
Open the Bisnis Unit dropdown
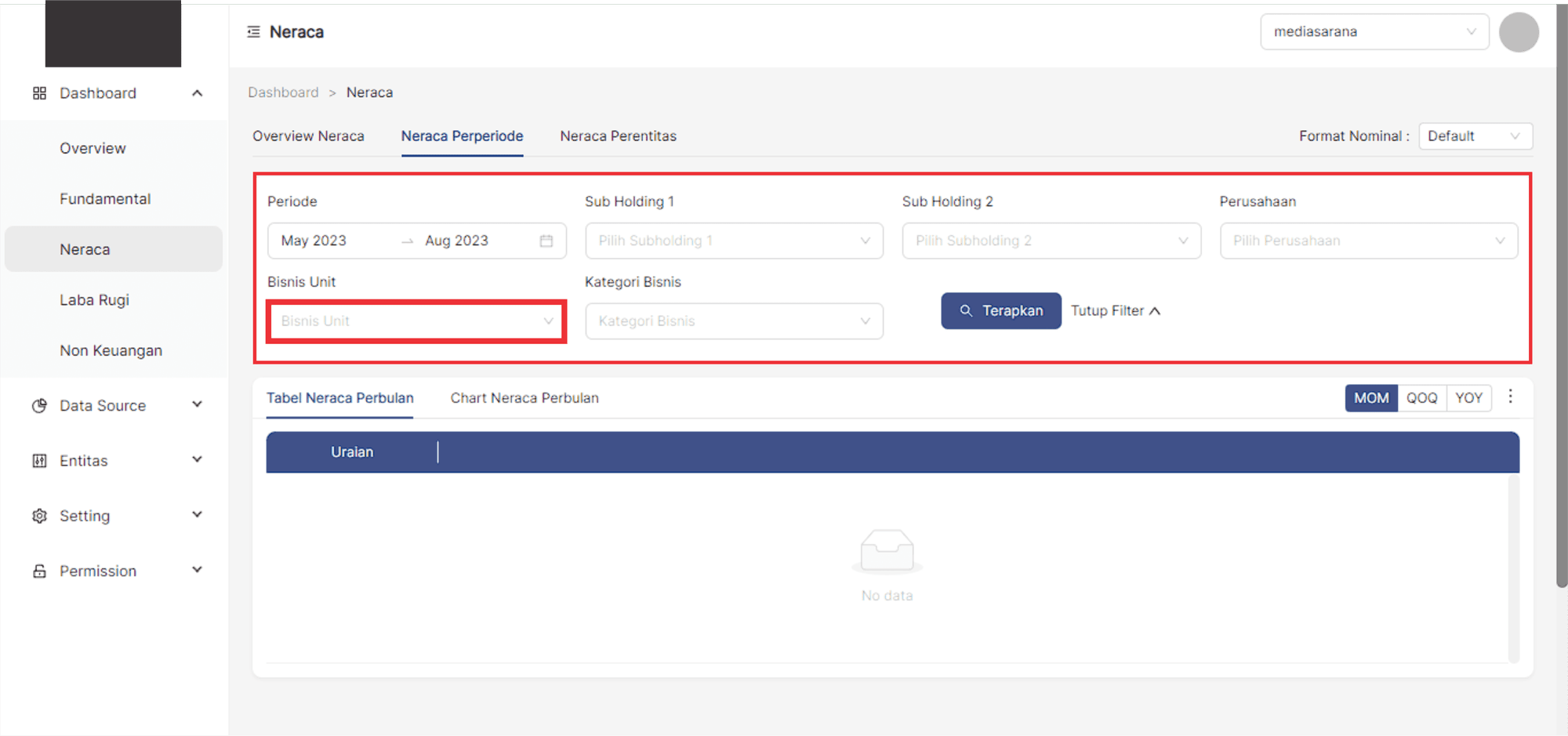pos(416,321)
